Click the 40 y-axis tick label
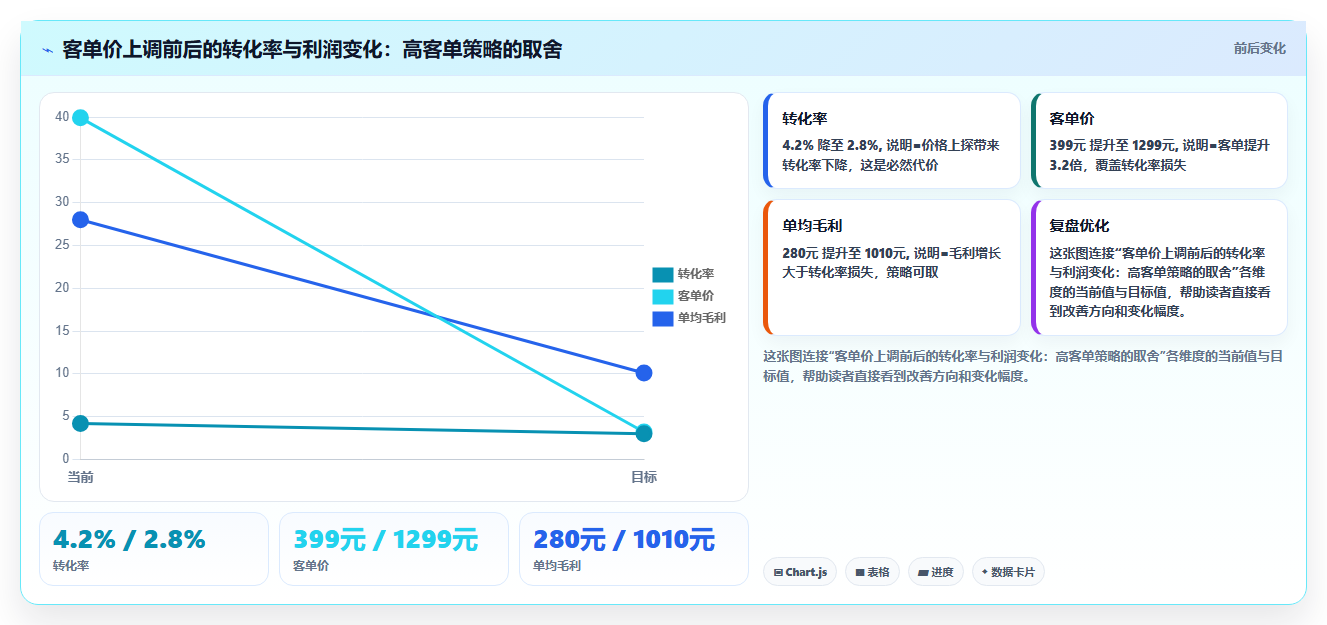 pyautogui.click(x=62, y=117)
